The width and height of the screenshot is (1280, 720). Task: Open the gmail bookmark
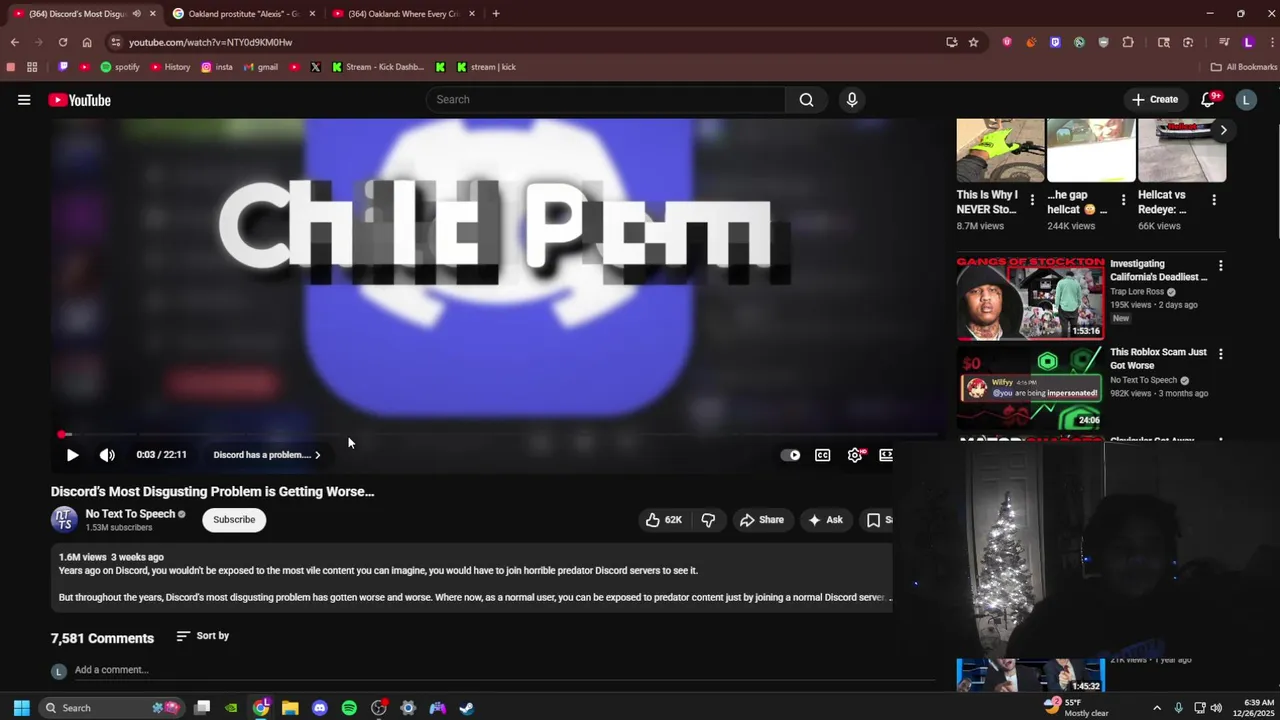pyautogui.click(x=261, y=67)
